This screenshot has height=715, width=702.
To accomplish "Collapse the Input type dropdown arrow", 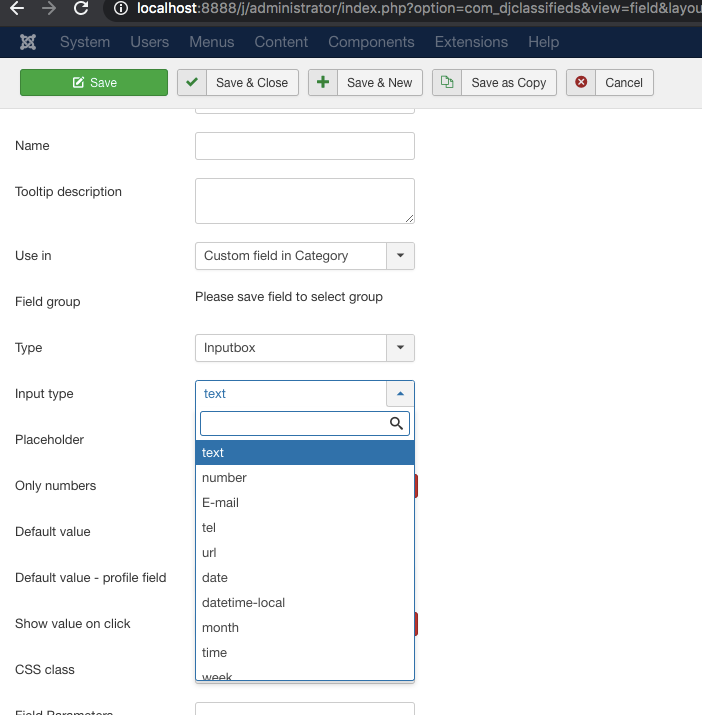I will pos(400,394).
